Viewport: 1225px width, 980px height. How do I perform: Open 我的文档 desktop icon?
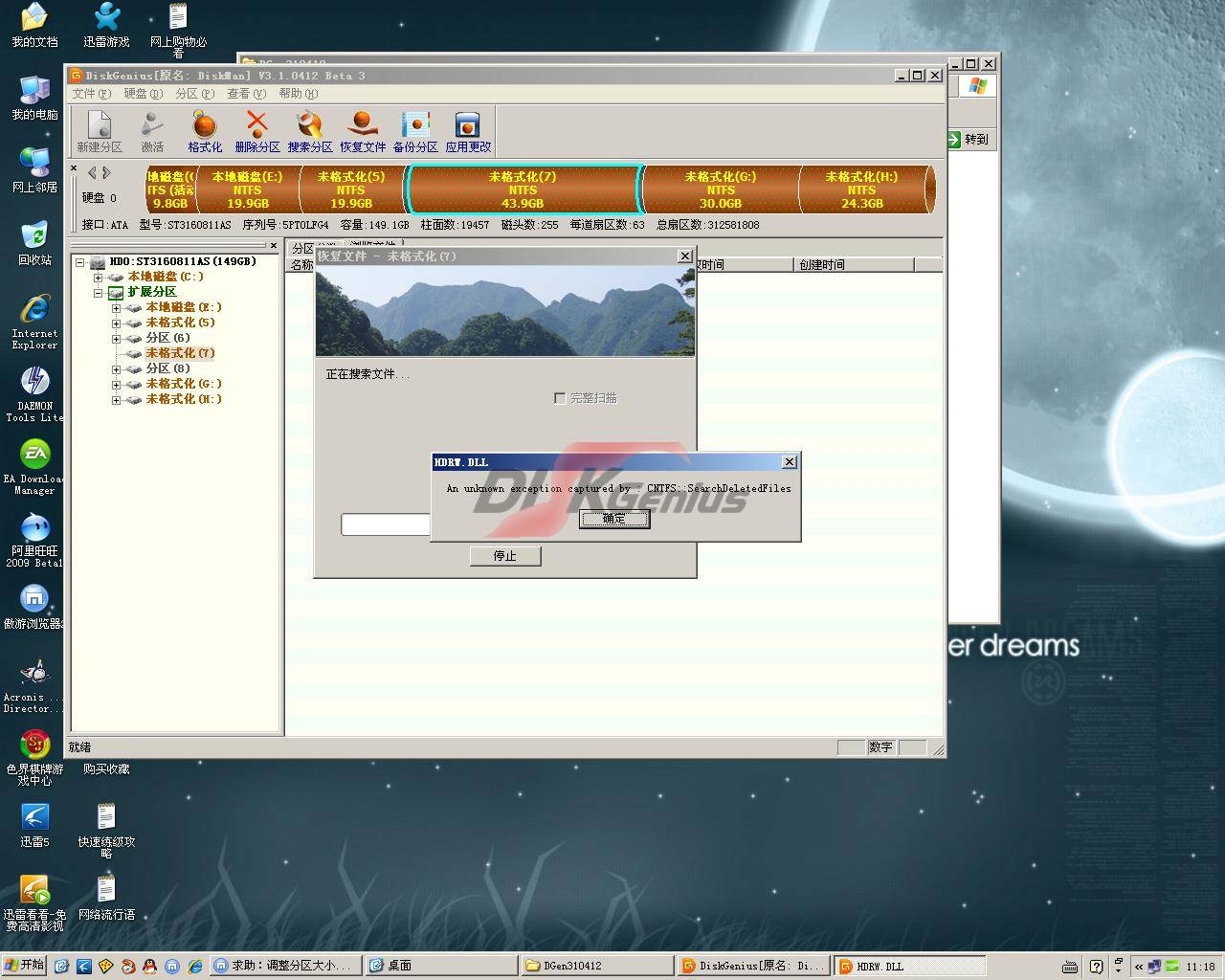click(x=34, y=25)
